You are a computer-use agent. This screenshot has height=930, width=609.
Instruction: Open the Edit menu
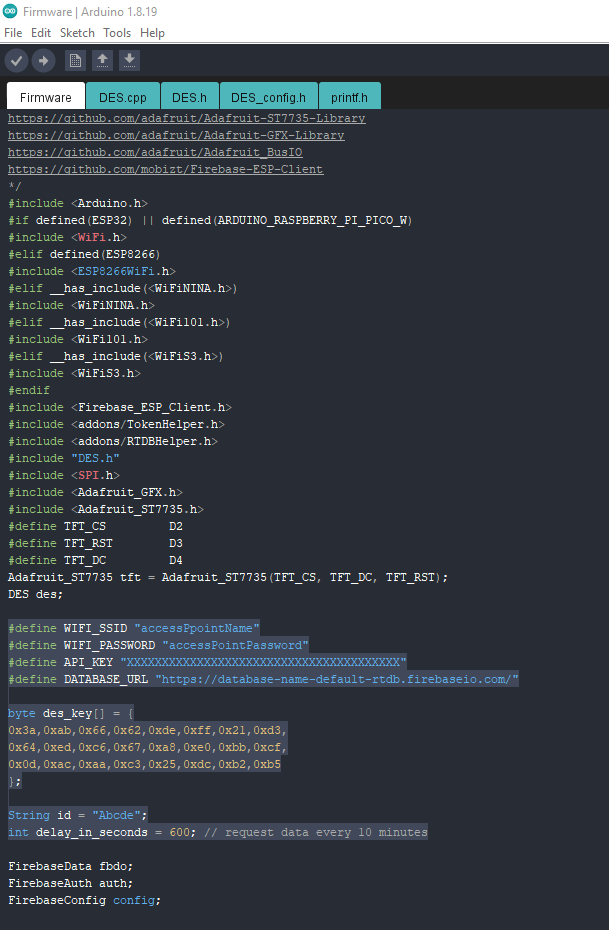[41, 33]
